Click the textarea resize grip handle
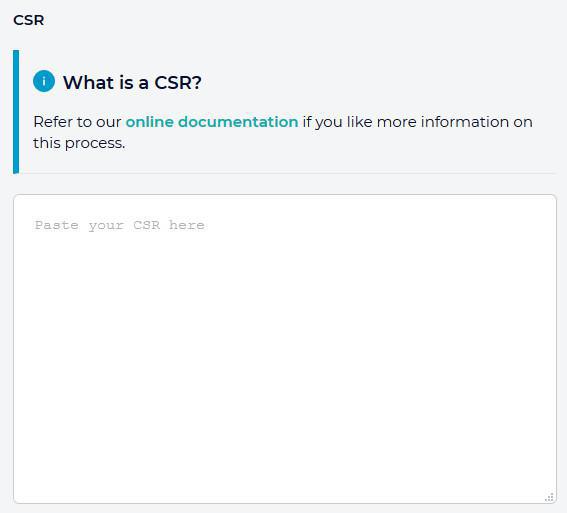This screenshot has height=513, width=567. [x=549, y=497]
